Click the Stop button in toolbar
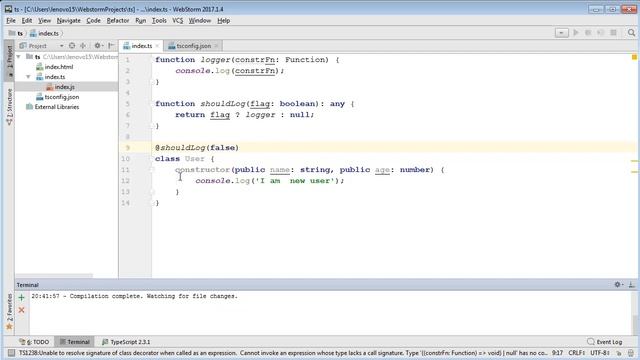This screenshot has width=640, height=360. [613, 33]
